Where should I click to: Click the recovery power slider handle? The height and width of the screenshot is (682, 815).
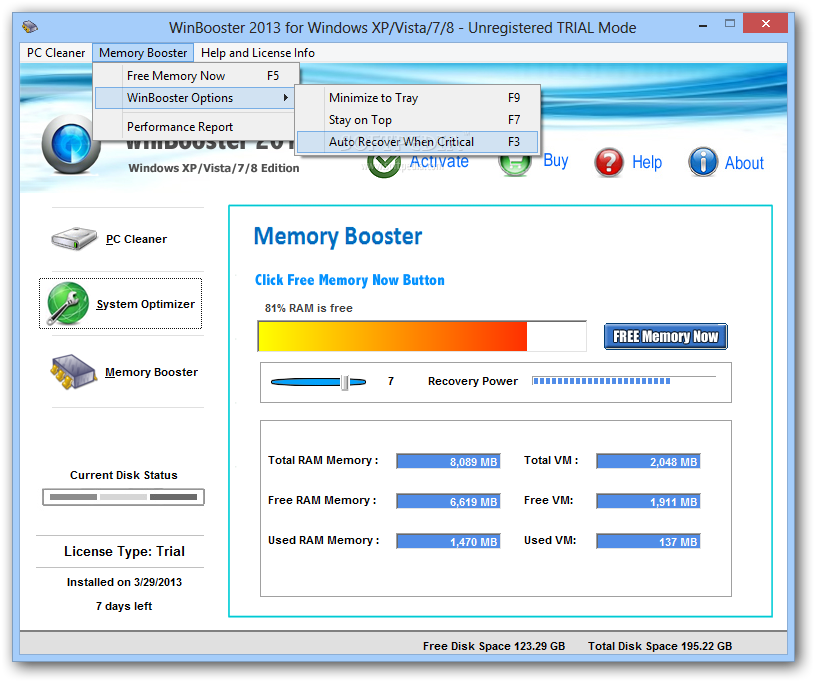pos(344,382)
